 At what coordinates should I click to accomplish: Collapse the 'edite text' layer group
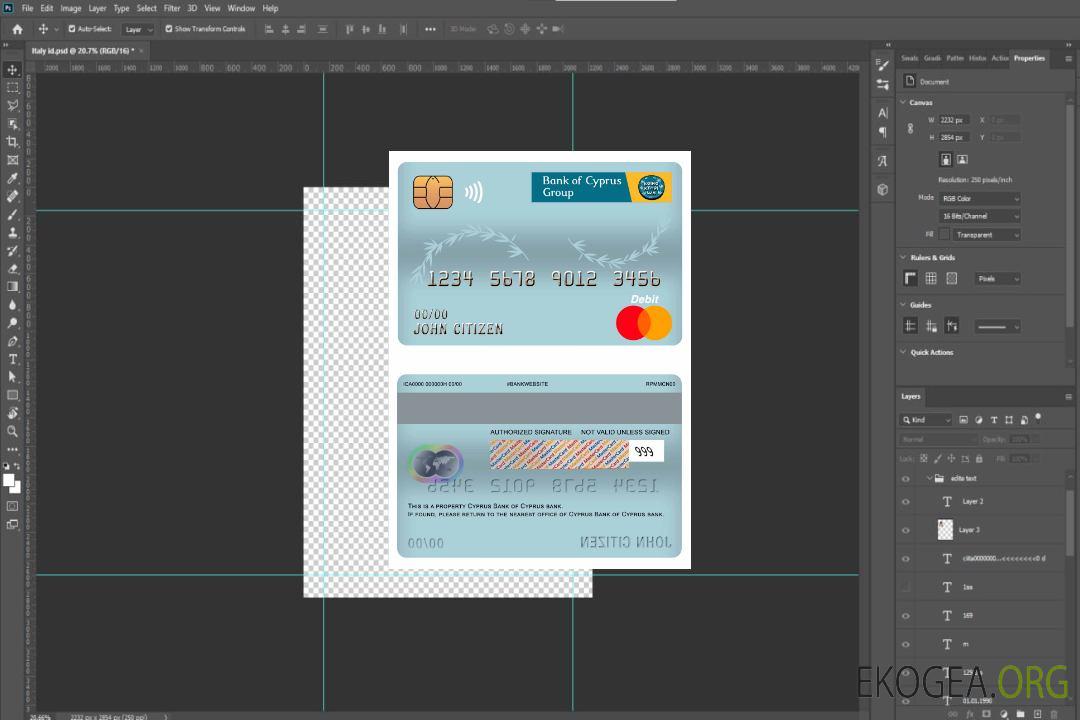click(x=929, y=479)
